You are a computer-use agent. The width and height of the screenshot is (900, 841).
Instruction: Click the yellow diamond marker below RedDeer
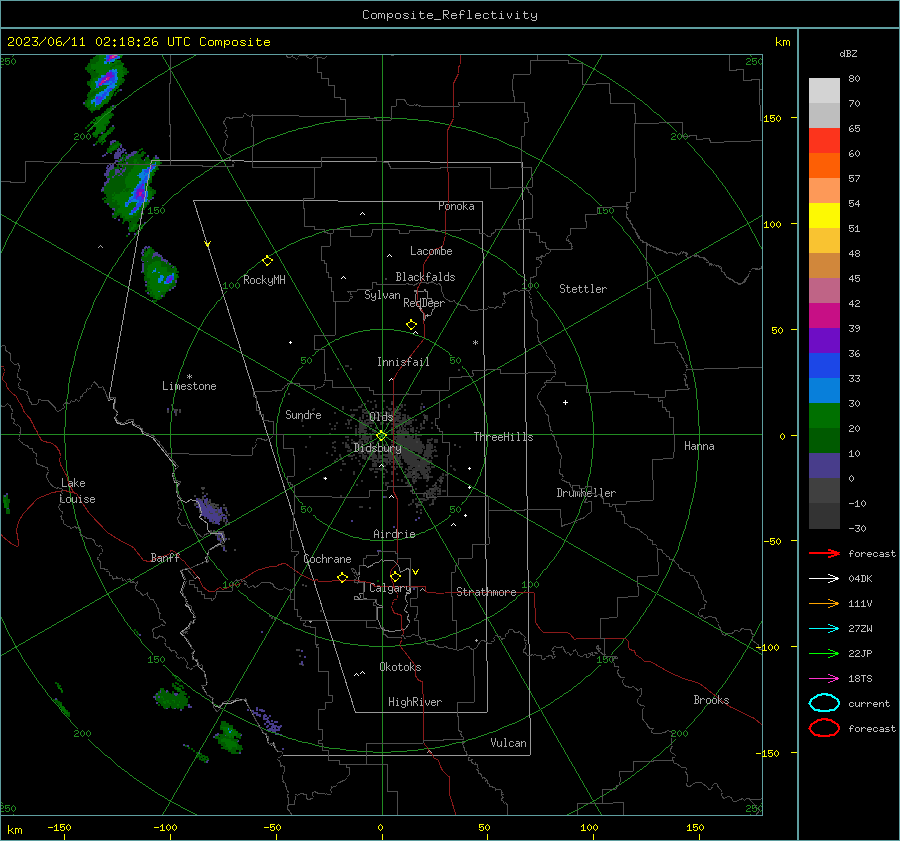[x=412, y=325]
